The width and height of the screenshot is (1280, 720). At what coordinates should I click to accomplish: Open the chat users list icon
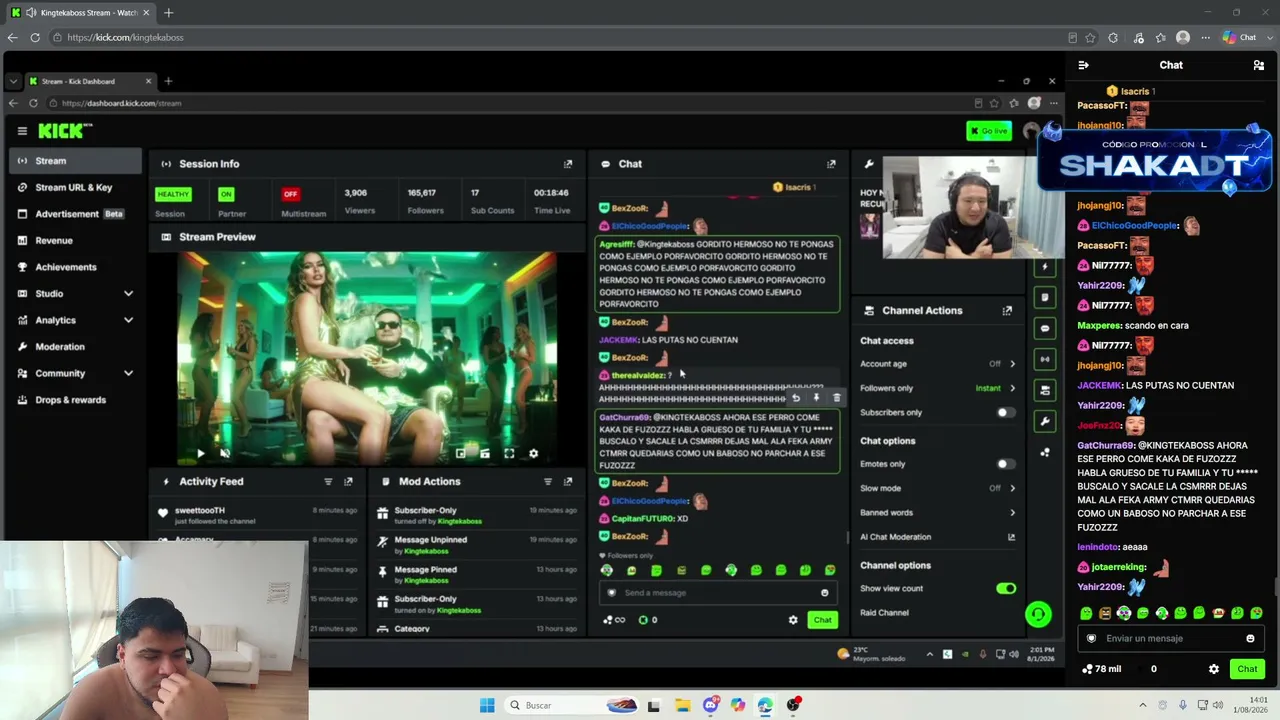click(1259, 65)
